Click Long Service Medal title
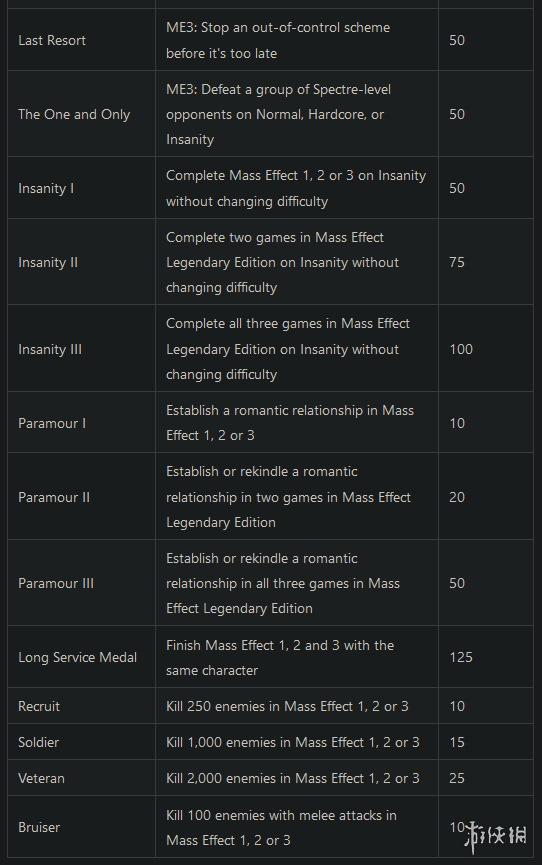Screen dimensions: 542x865 [x=77, y=657]
